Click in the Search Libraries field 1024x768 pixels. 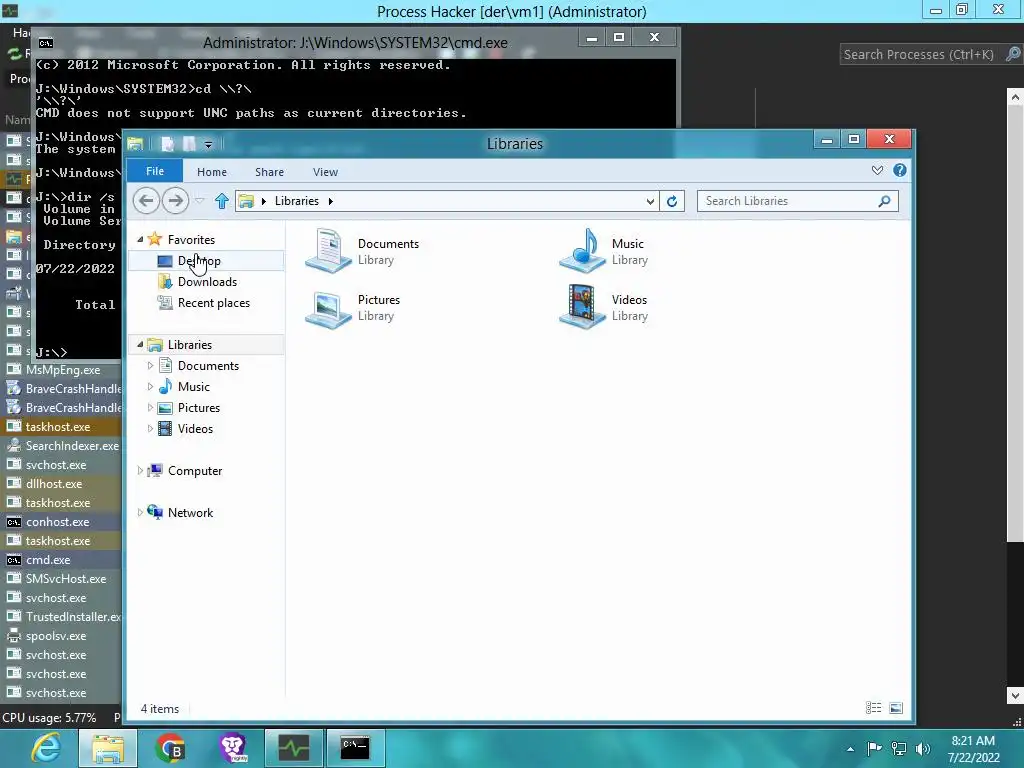pos(789,201)
